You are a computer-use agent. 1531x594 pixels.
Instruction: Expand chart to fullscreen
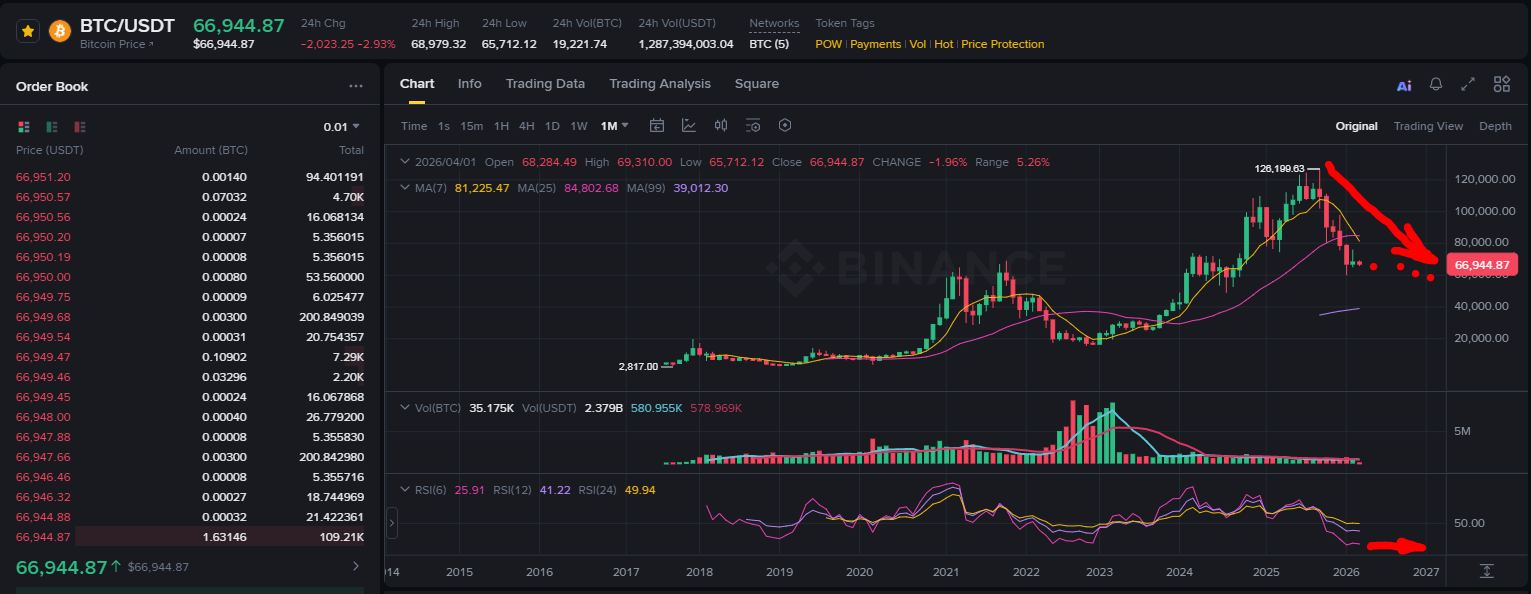point(1468,85)
